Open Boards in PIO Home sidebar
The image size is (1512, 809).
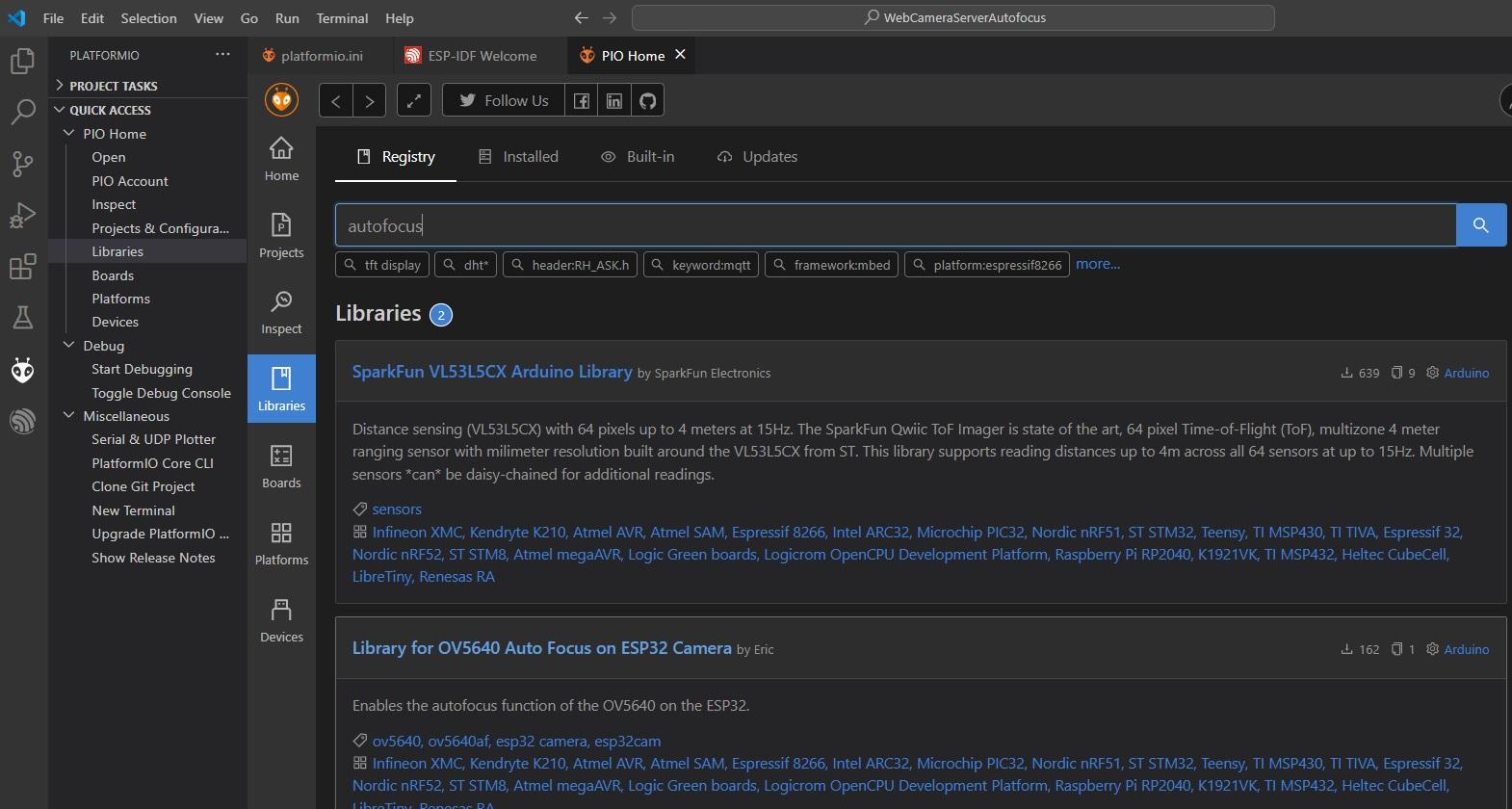click(281, 466)
